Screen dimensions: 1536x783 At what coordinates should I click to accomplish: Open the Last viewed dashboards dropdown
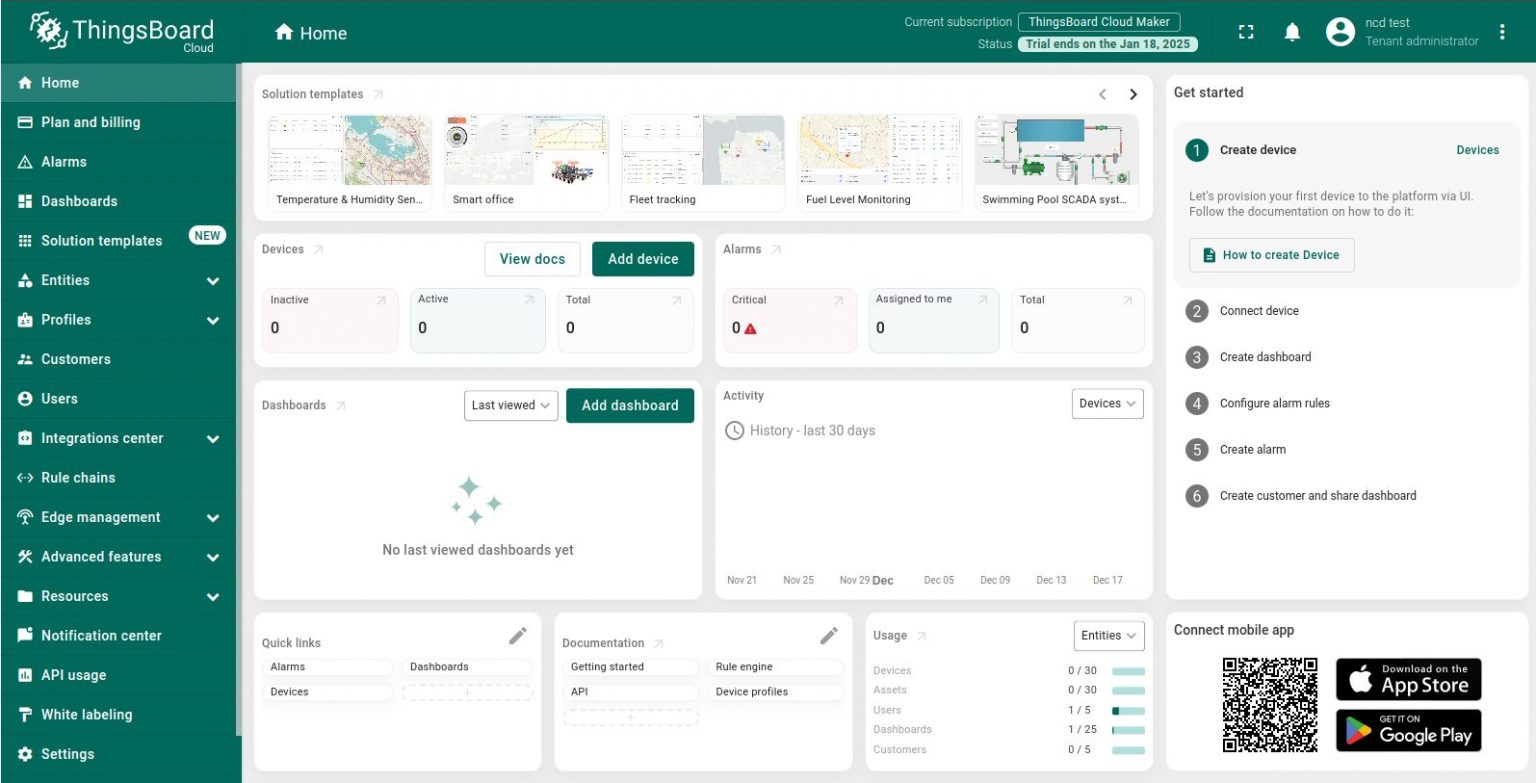(511, 405)
